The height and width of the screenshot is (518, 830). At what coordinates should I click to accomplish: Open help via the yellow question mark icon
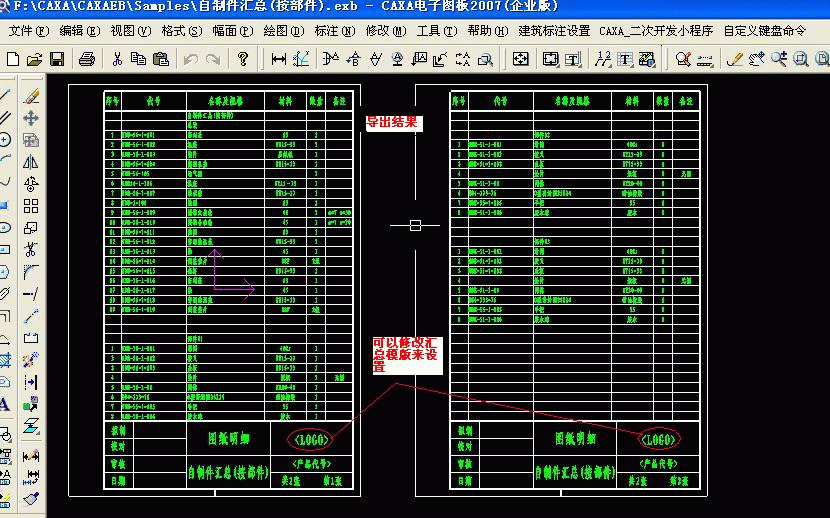coord(242,59)
